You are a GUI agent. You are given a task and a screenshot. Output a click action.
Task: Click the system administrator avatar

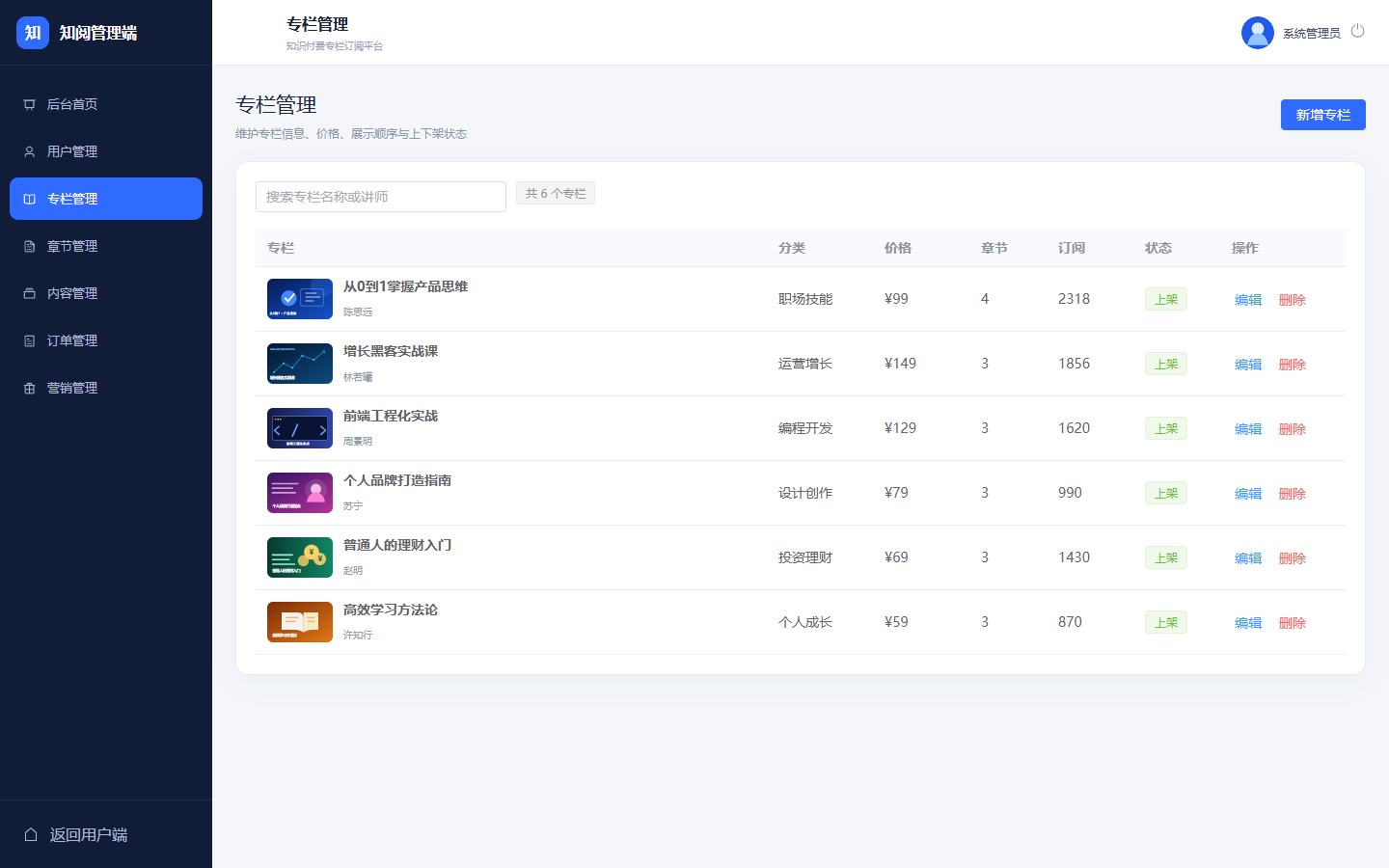pyautogui.click(x=1257, y=33)
